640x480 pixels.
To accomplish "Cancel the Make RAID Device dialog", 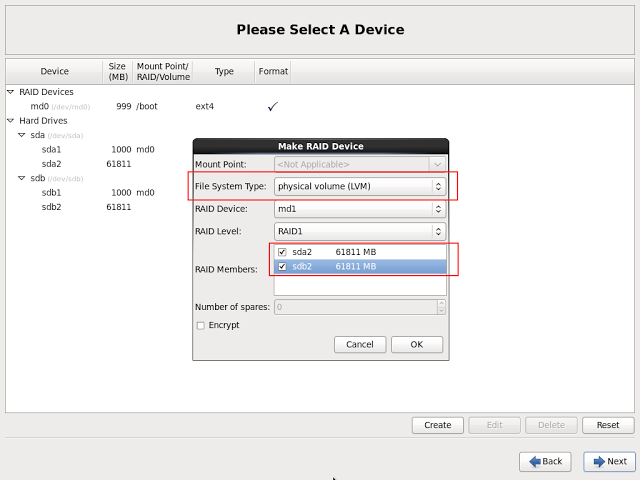I will click(359, 344).
